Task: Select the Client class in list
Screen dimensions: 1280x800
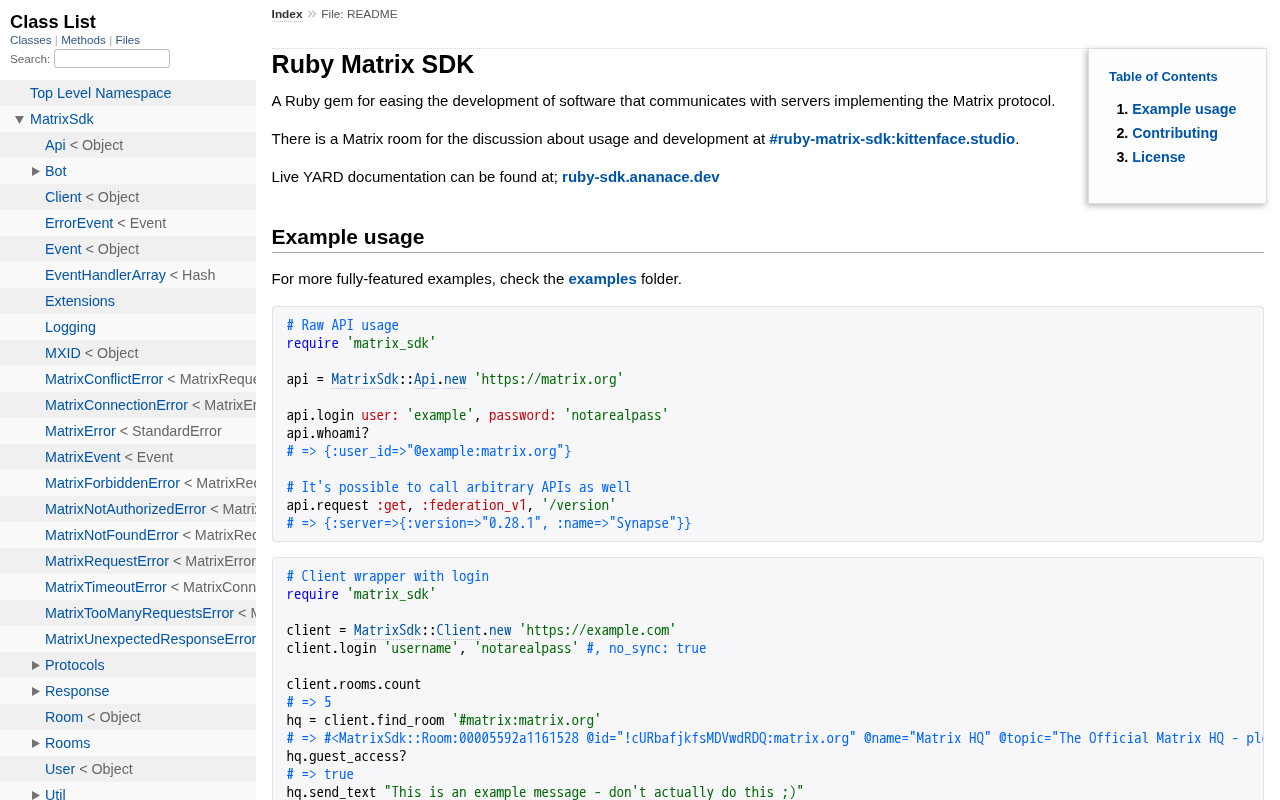Action: click(x=63, y=197)
